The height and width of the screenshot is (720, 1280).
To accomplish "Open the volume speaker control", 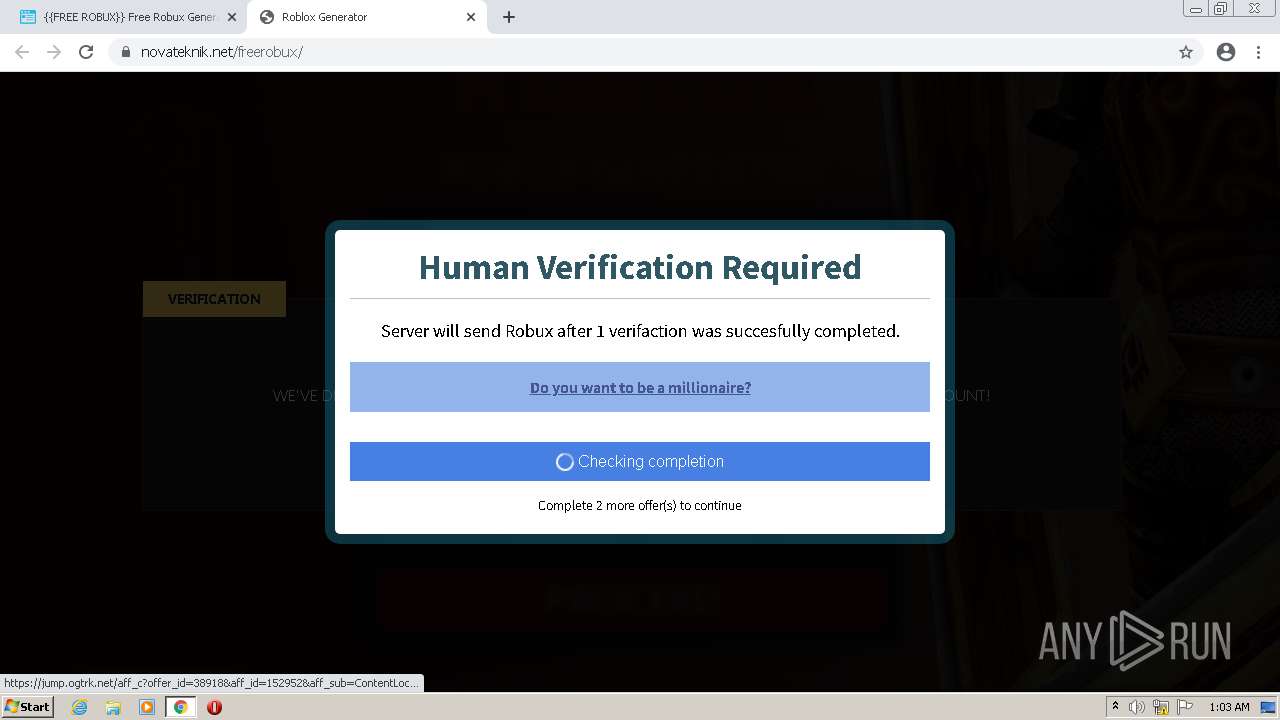I will coord(1137,707).
